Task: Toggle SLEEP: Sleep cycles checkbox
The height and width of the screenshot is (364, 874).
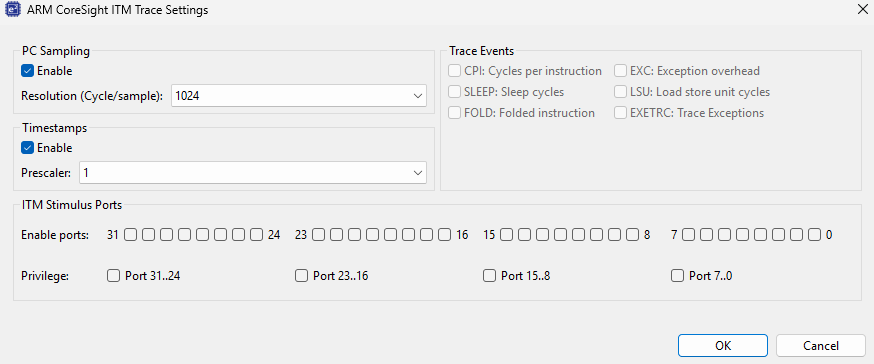Action: (x=455, y=91)
